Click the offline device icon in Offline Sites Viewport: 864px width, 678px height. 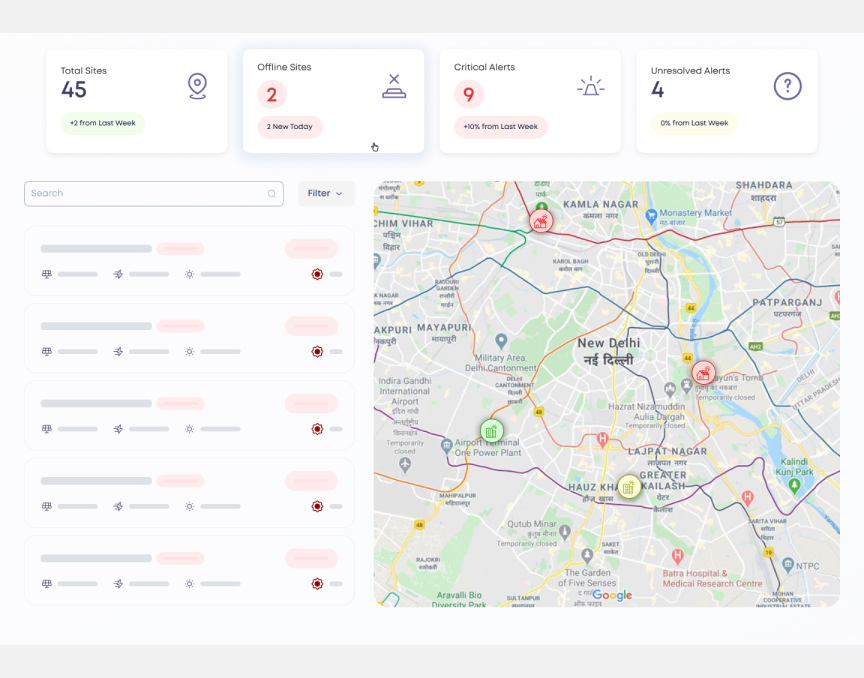click(x=394, y=86)
